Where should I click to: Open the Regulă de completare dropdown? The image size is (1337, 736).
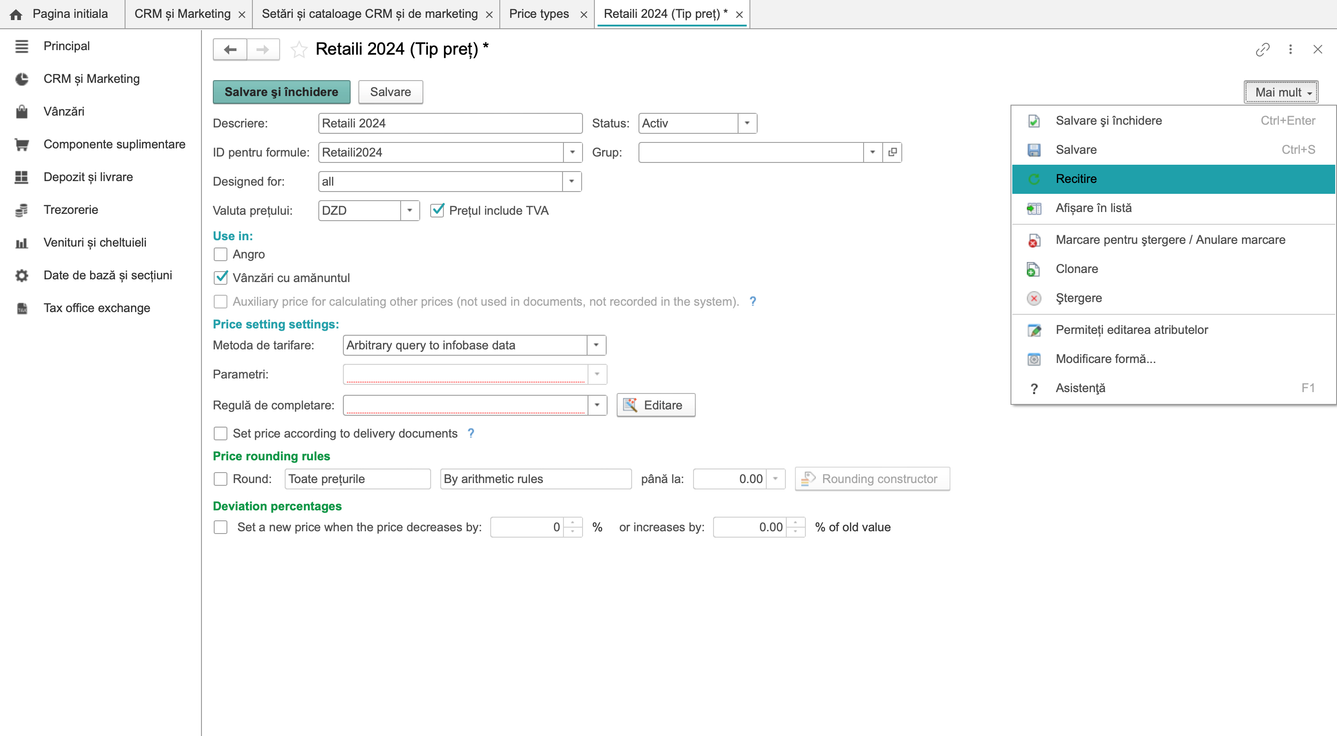tap(597, 405)
